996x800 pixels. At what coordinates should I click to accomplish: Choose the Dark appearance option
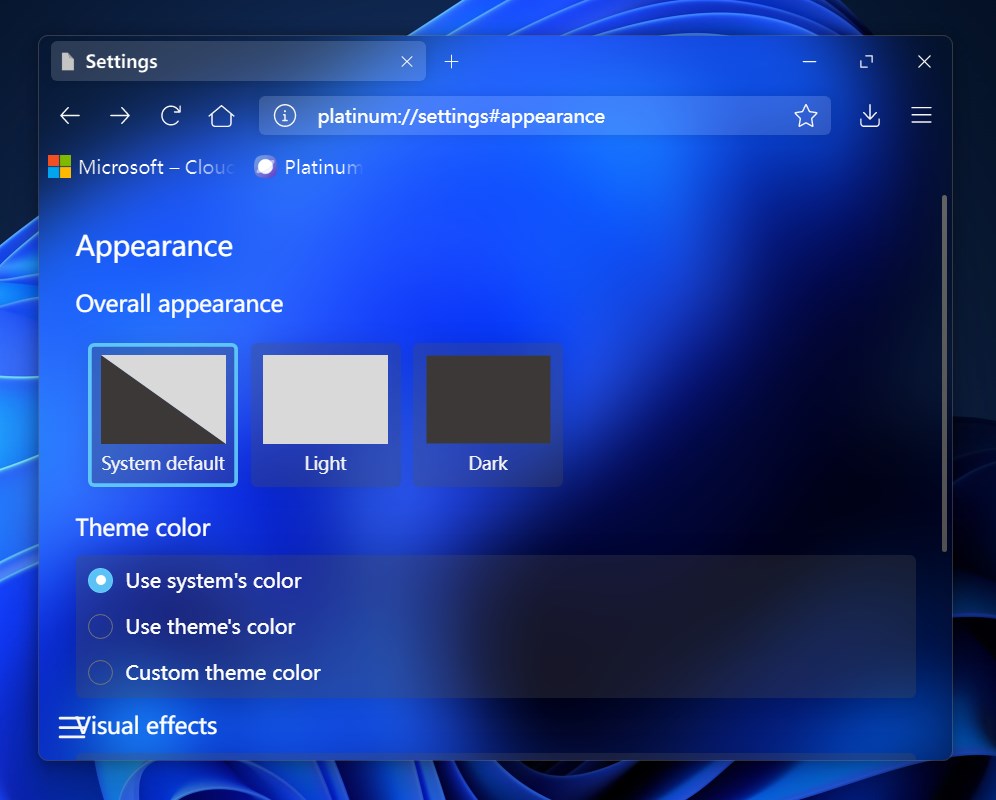pos(488,415)
